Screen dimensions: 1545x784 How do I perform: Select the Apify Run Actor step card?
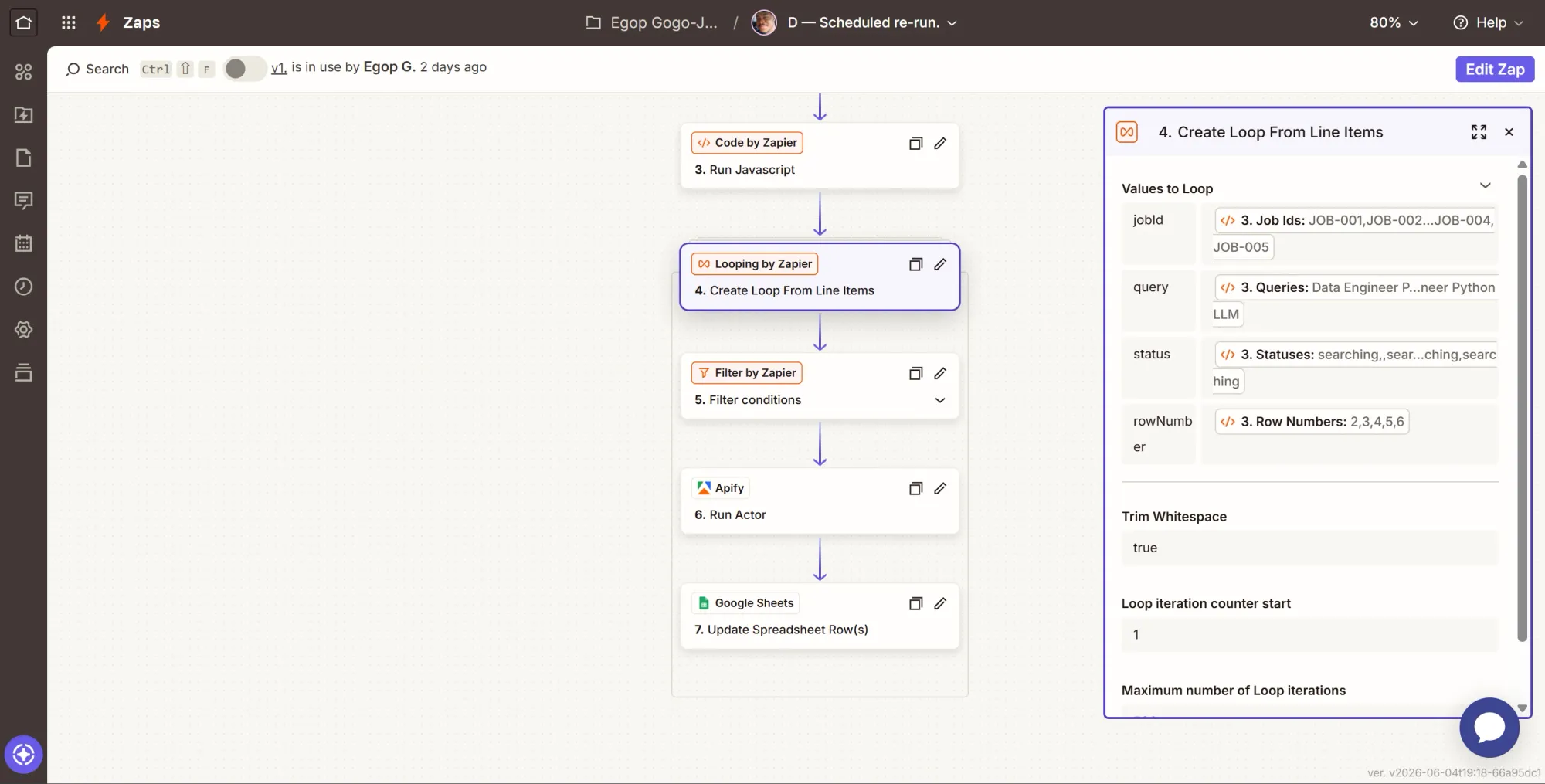tap(820, 501)
